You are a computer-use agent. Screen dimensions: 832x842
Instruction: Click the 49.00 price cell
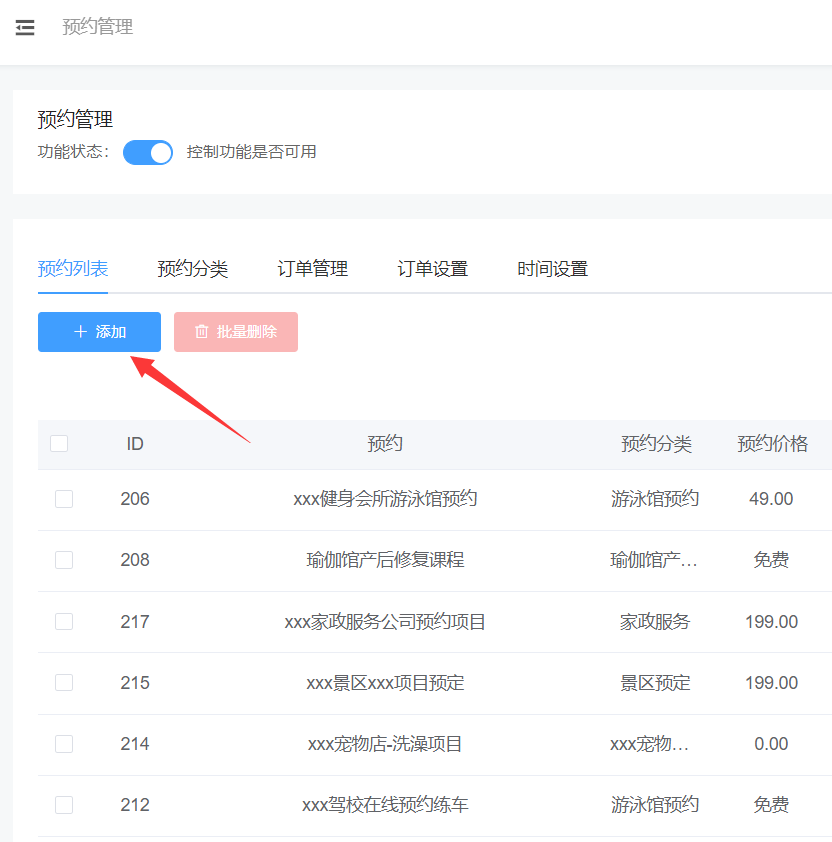click(x=771, y=499)
